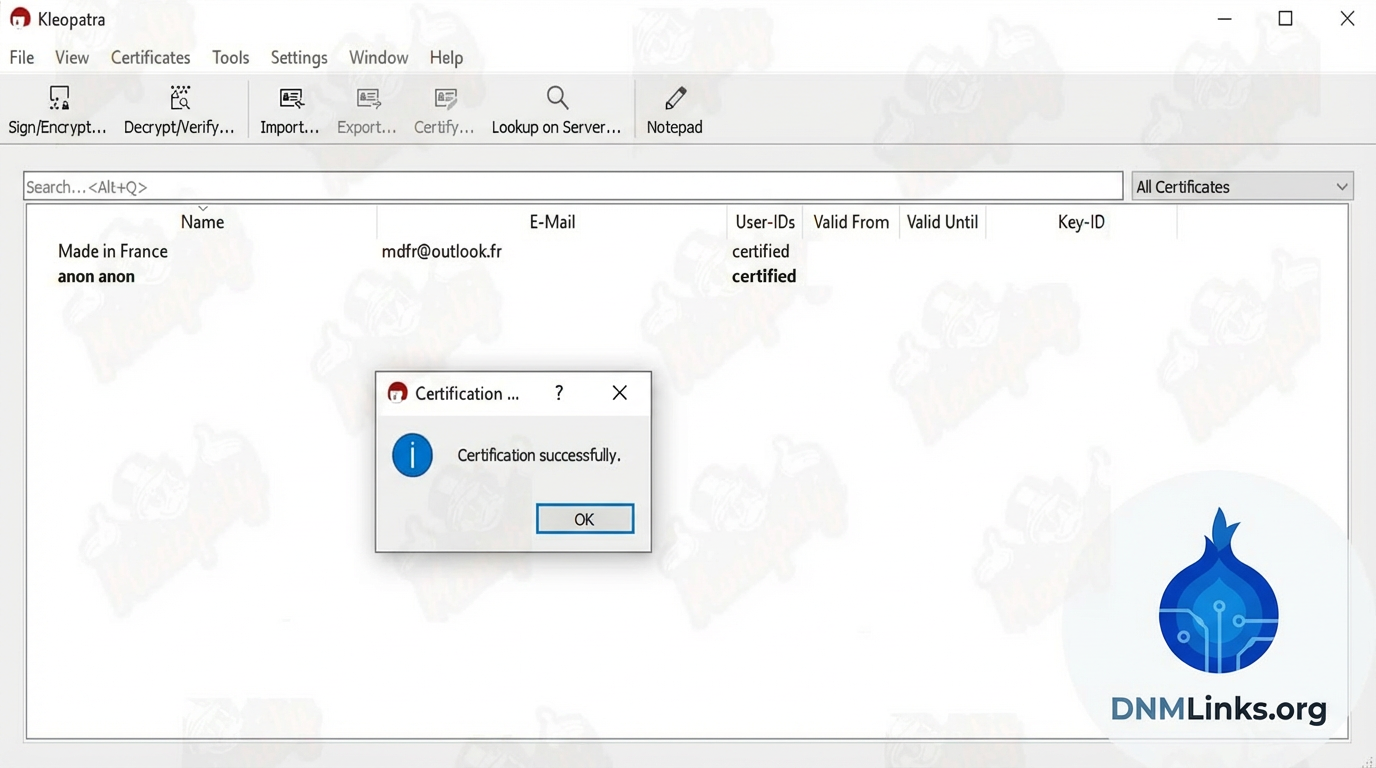Viewport: 1376px width, 768px height.
Task: Expand the All Certificates dropdown
Action: pyautogui.click(x=1242, y=187)
